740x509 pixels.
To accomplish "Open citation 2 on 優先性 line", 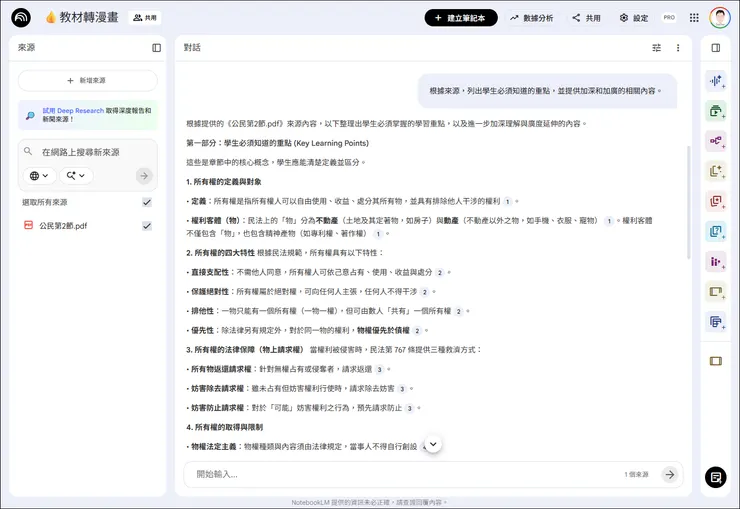I will point(417,331).
